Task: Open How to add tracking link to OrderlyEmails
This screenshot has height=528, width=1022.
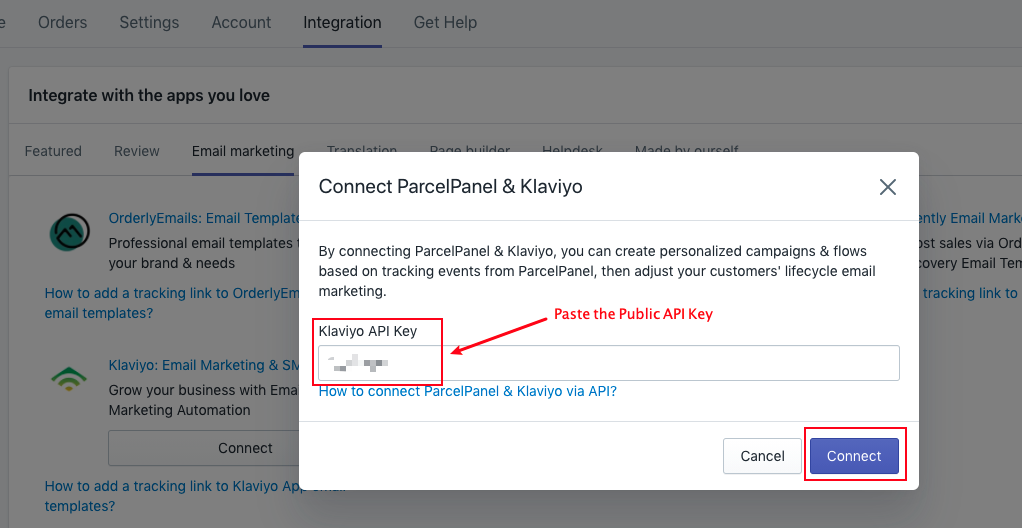Action: click(171, 303)
